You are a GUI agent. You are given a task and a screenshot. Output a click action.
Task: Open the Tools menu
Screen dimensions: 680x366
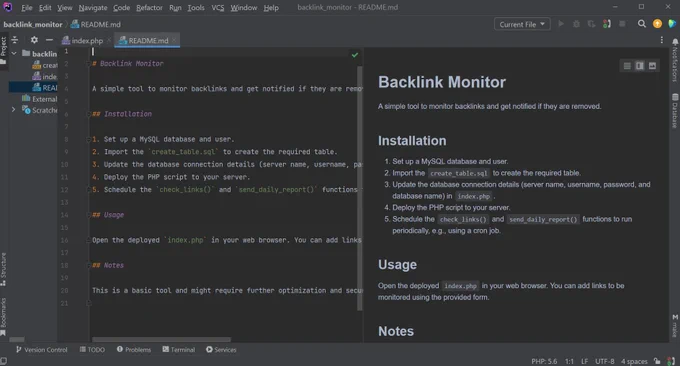pos(196,7)
